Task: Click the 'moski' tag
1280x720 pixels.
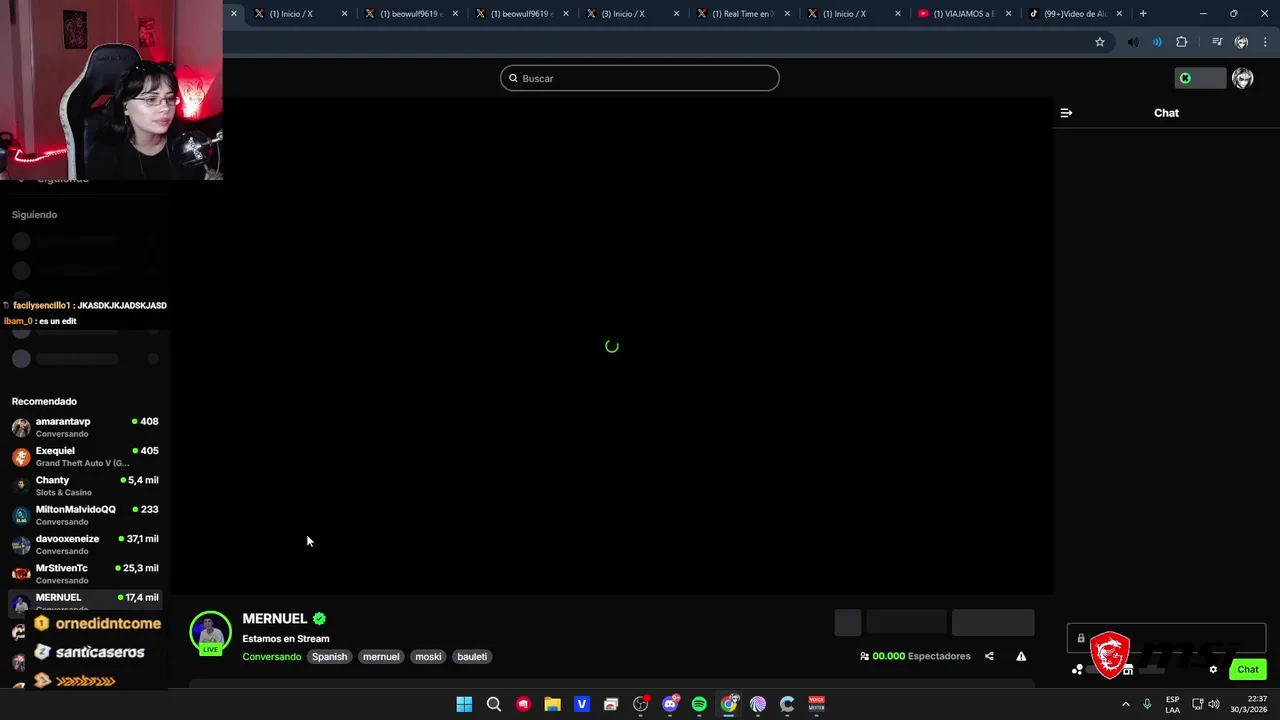Action: pyautogui.click(x=428, y=657)
